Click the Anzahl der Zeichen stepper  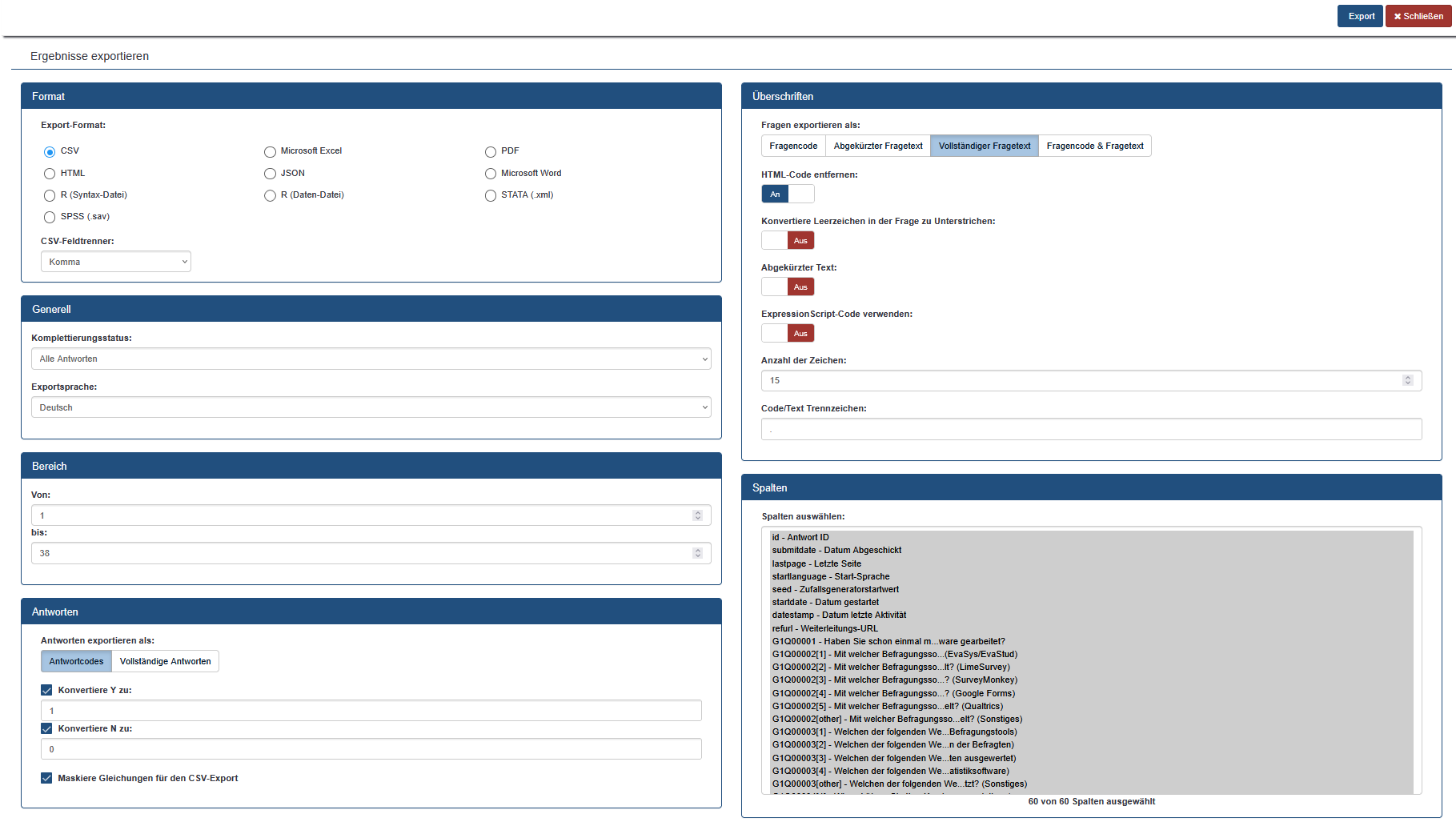(1407, 380)
